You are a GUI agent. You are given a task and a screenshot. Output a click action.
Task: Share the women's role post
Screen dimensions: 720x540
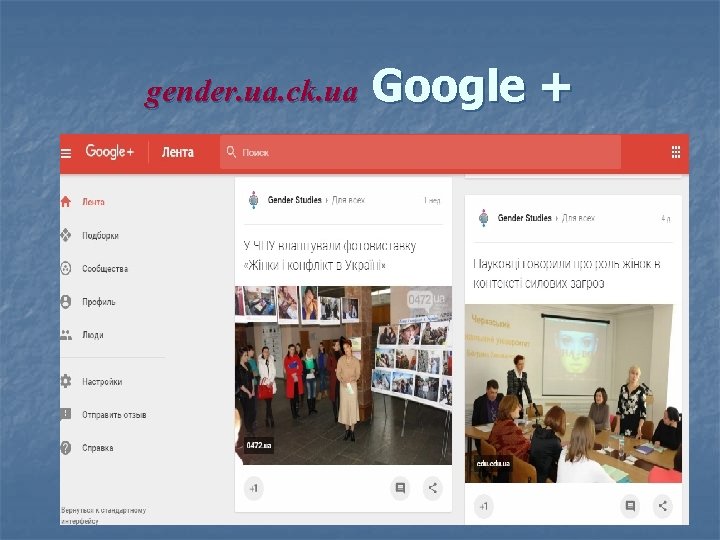(663, 506)
